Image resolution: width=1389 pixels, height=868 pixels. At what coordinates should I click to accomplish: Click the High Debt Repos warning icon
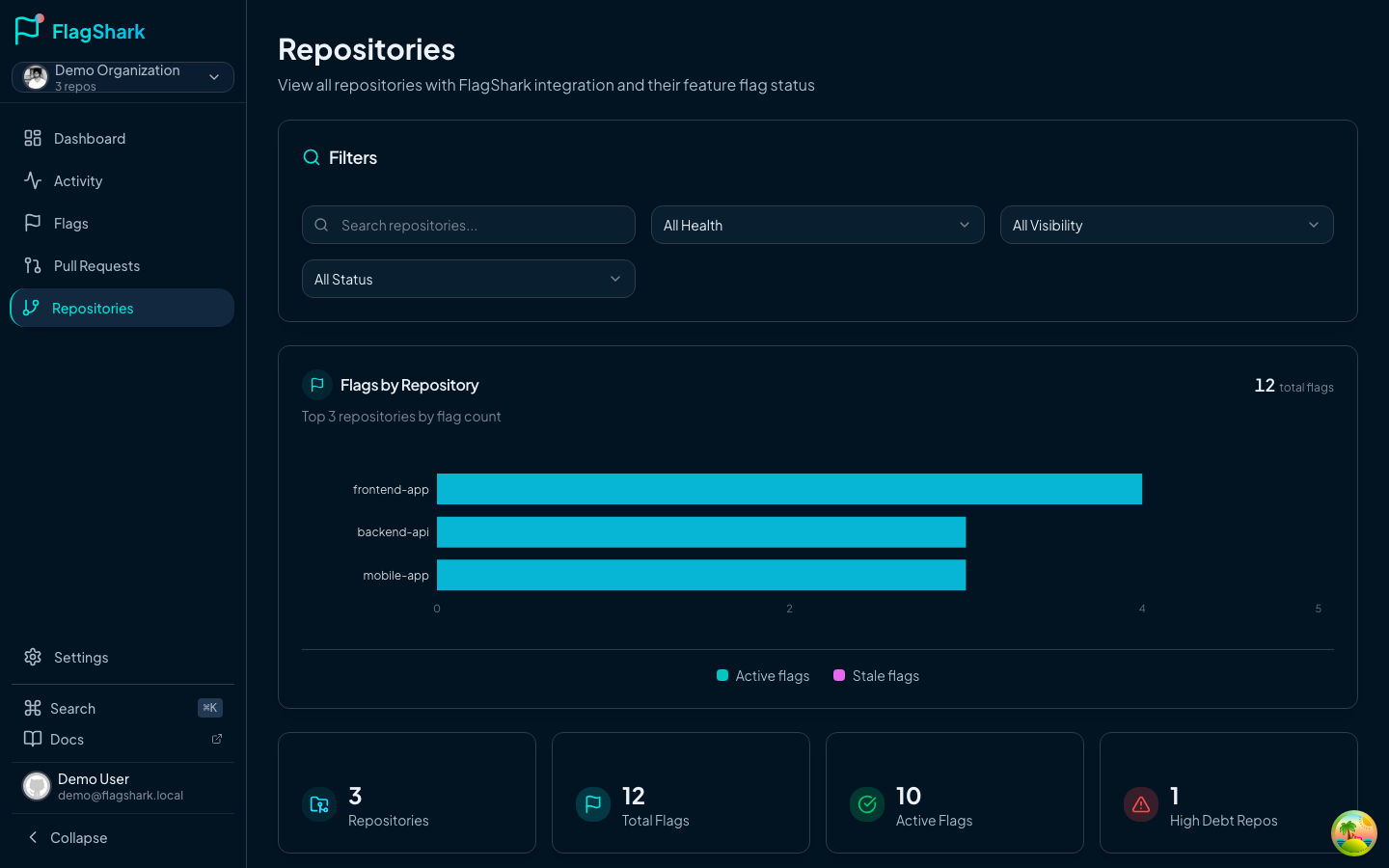point(1141,804)
